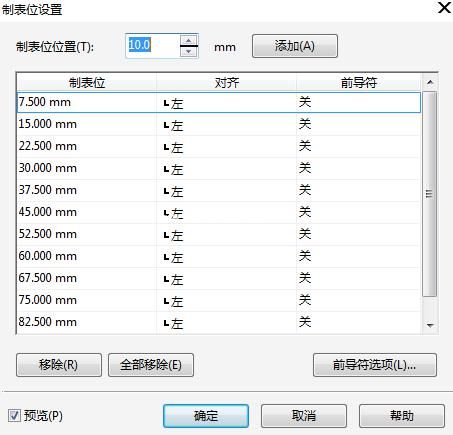Click left-align icon in 82.500 mm row
Image resolution: width=453 pixels, height=435 pixels.
click(x=166, y=324)
